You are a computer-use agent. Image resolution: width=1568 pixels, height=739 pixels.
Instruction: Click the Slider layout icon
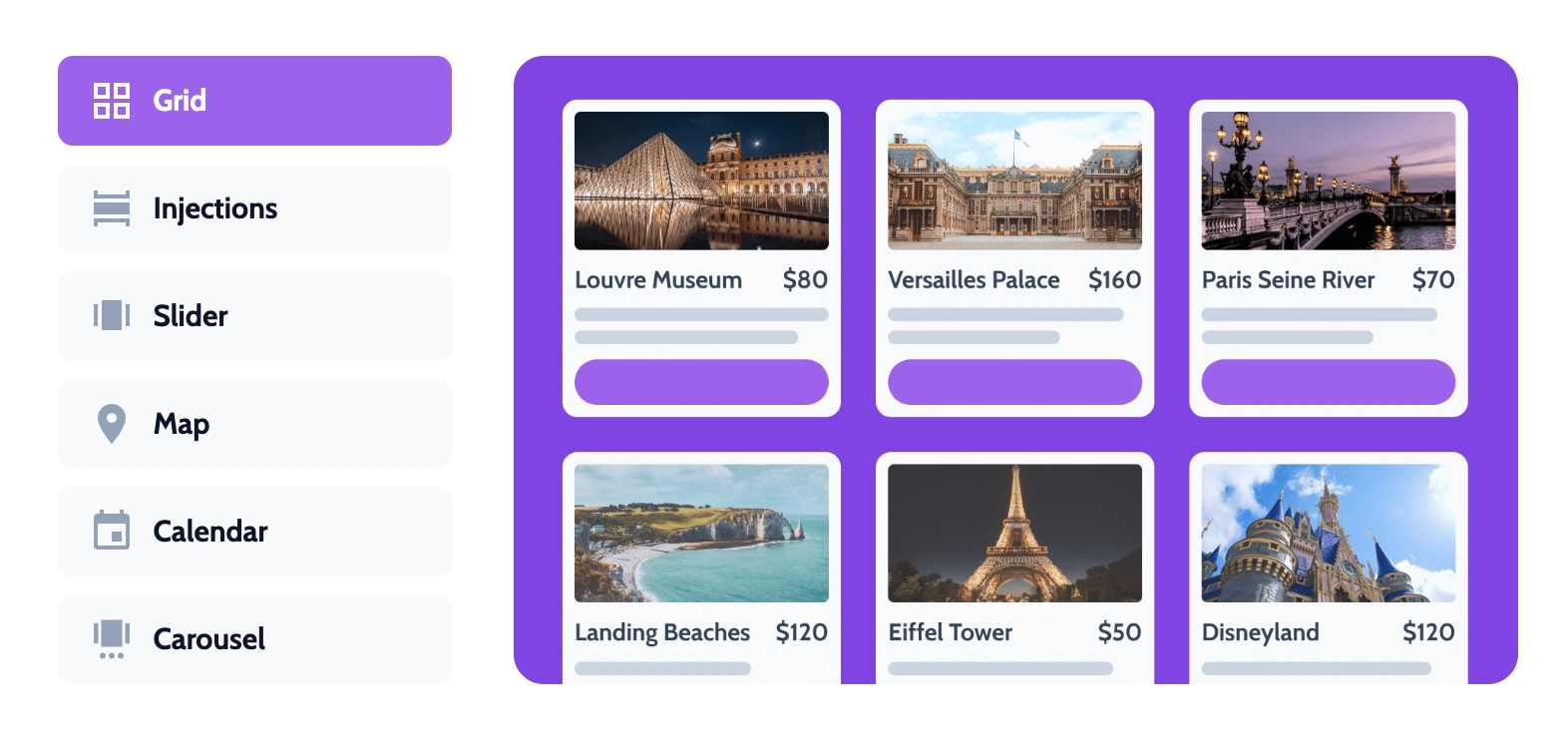112,316
